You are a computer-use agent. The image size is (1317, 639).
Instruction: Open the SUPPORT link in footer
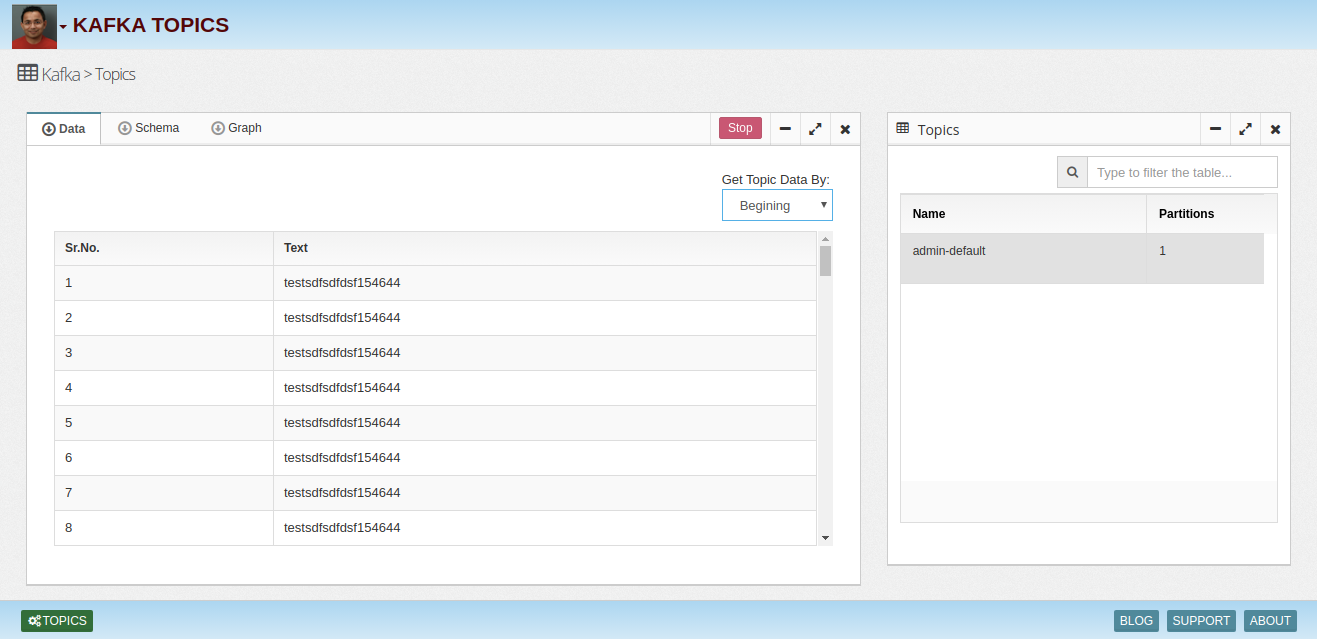tap(1201, 621)
